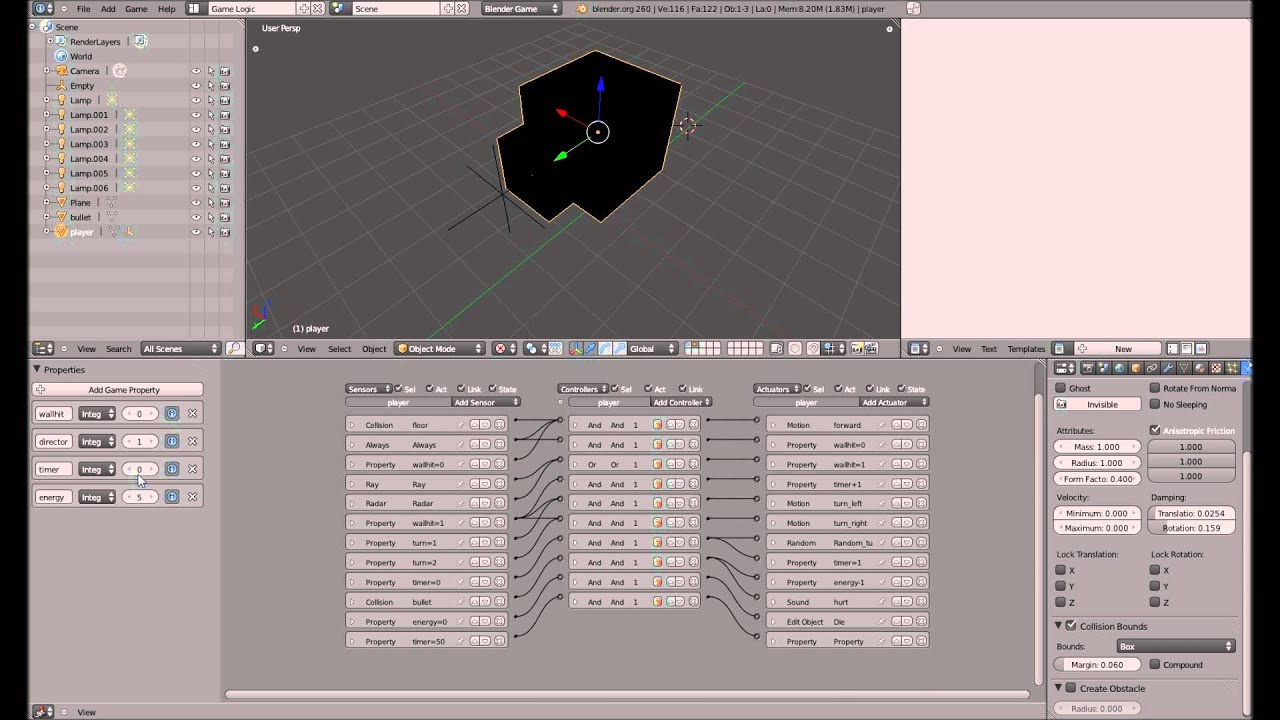The image size is (1280, 720).
Task: Click the energy property value field
Action: coord(139,497)
